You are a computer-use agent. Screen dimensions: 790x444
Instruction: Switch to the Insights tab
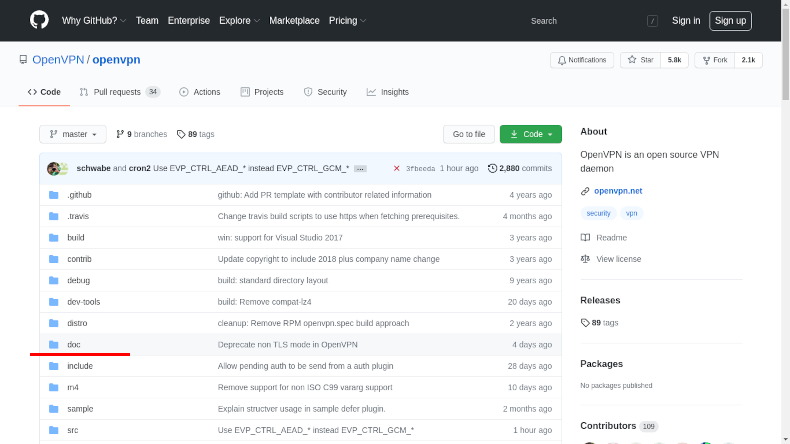click(x=388, y=92)
